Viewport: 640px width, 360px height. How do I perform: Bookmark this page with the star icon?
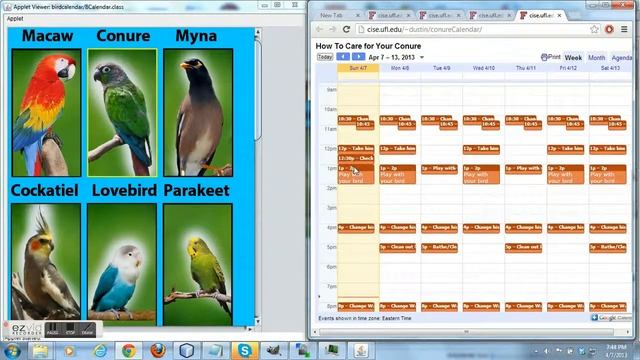[x=594, y=29]
